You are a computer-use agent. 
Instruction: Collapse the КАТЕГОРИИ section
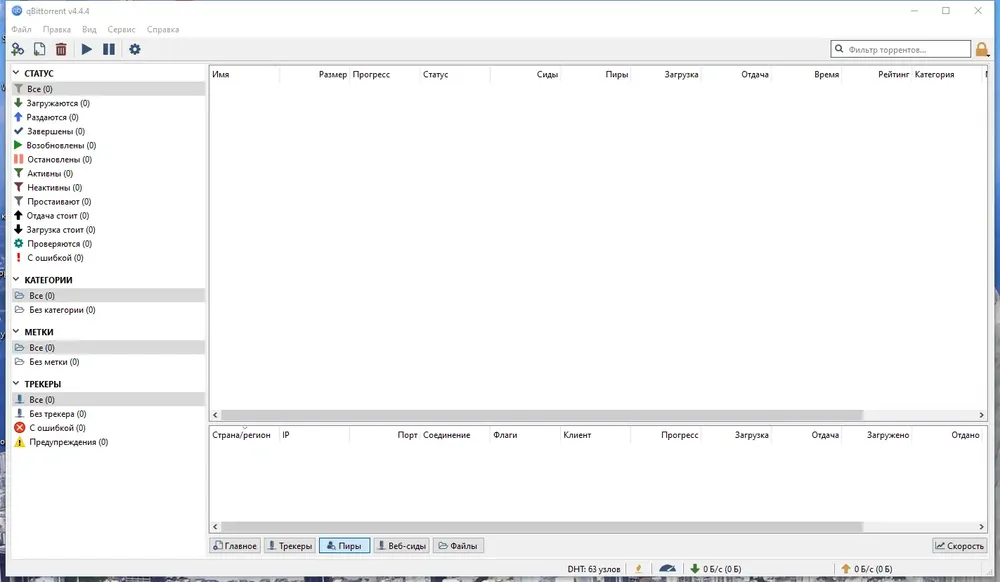tap(16, 280)
